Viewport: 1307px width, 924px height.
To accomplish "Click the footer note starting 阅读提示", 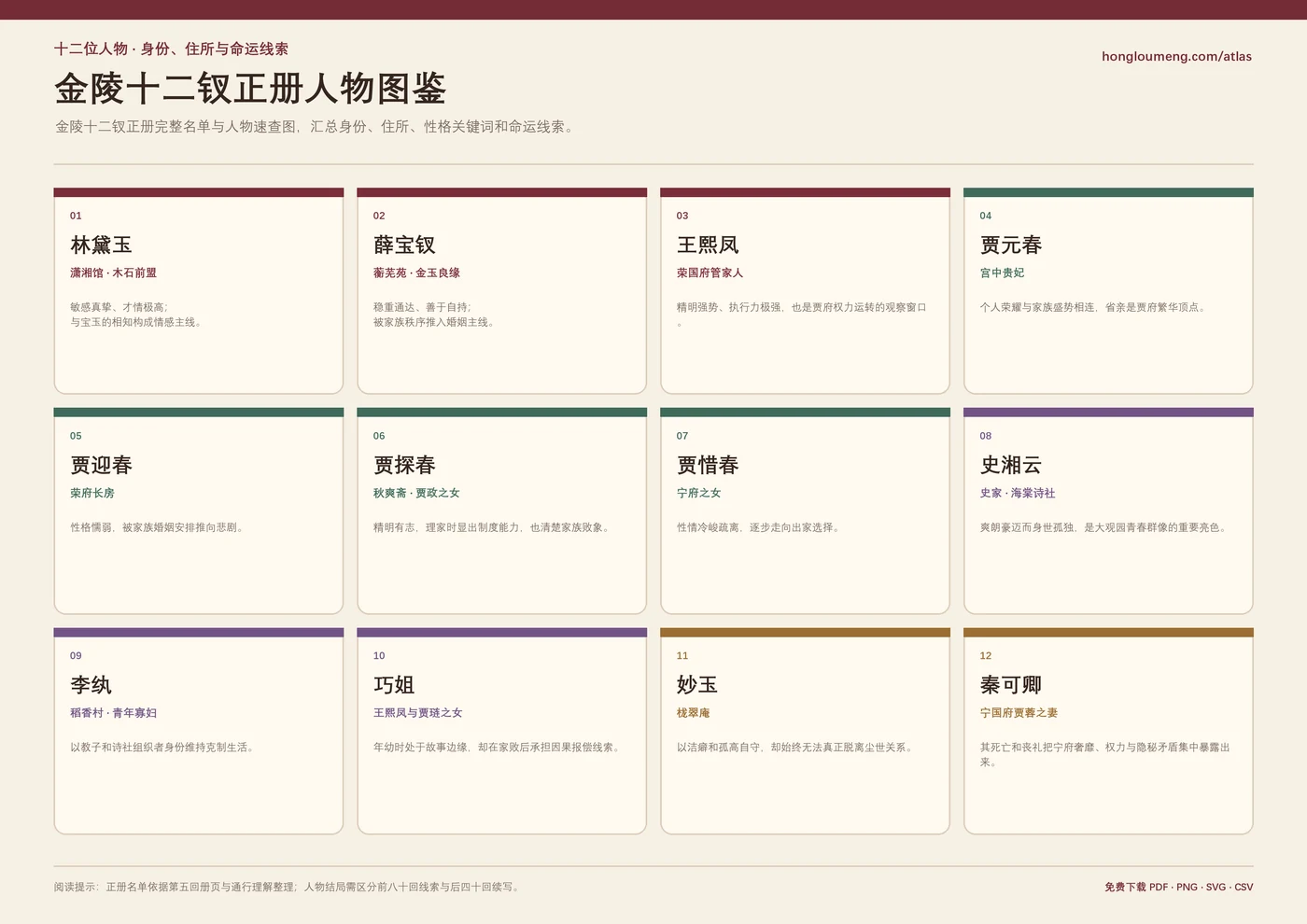I will (x=288, y=887).
